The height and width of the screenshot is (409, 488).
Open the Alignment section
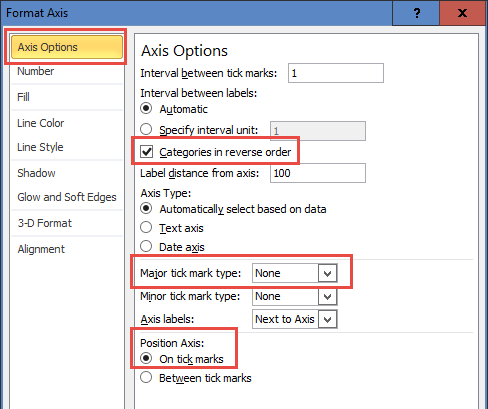(41, 249)
